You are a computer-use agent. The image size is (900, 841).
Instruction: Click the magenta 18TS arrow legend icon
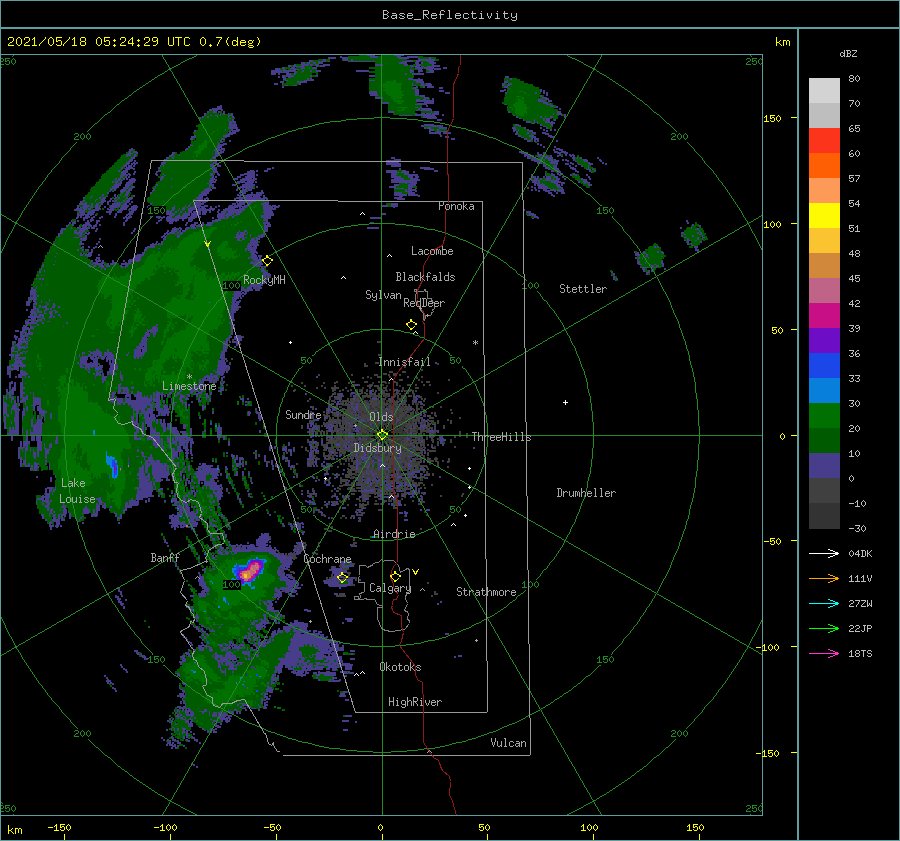tap(824, 653)
